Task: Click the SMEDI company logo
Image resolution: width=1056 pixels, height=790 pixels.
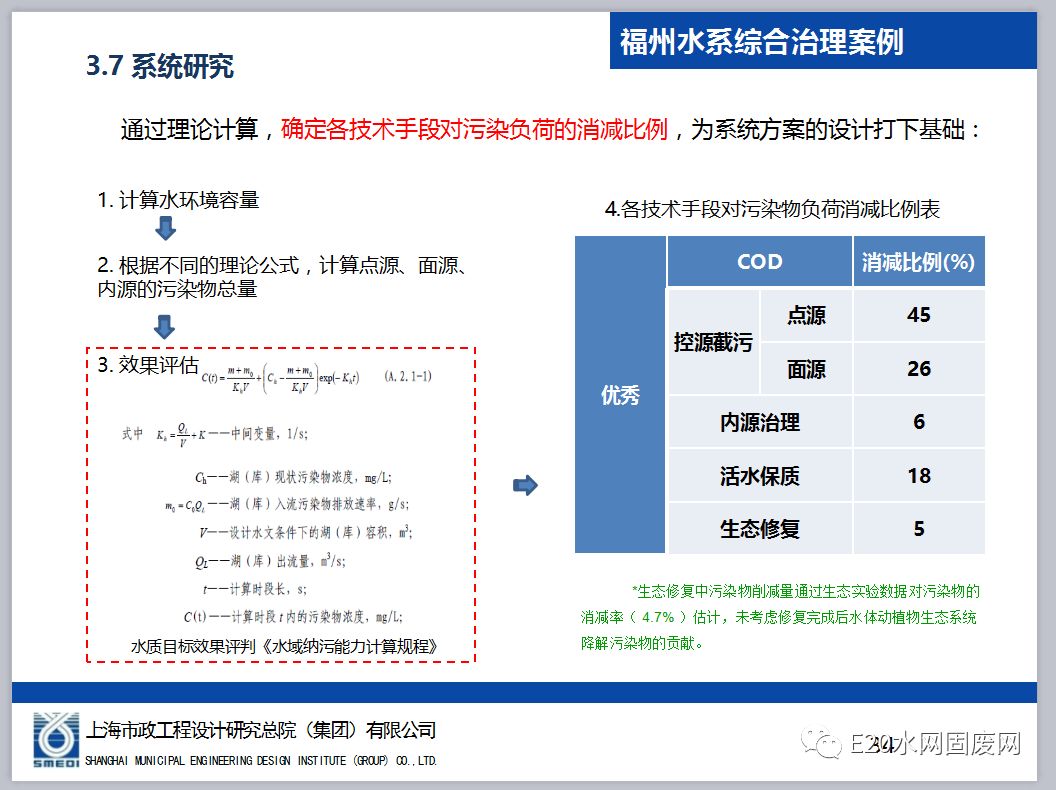Action: pos(56,739)
